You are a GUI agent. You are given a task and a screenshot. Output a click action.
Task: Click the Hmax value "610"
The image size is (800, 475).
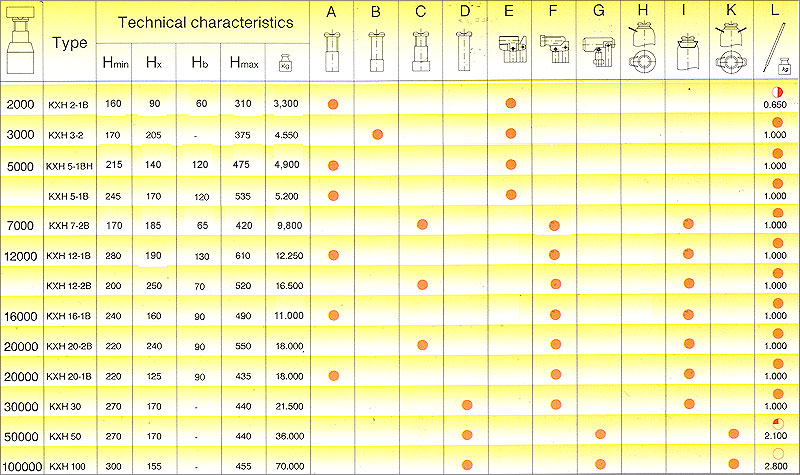click(243, 256)
